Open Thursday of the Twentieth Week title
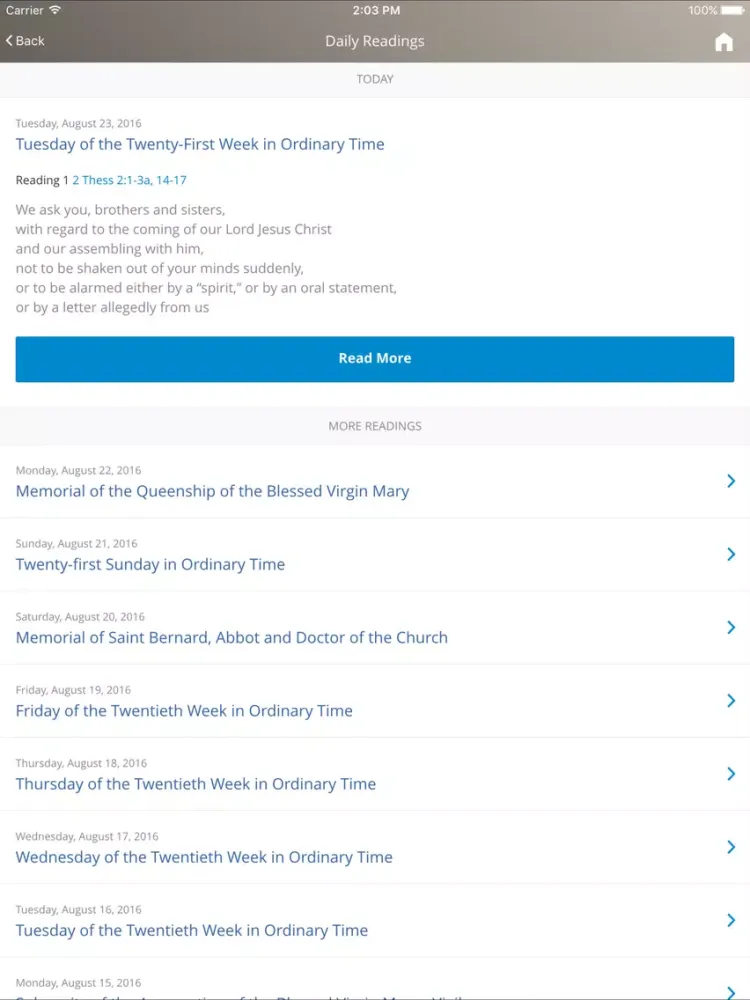The width and height of the screenshot is (750, 1000). pyautogui.click(x=196, y=784)
